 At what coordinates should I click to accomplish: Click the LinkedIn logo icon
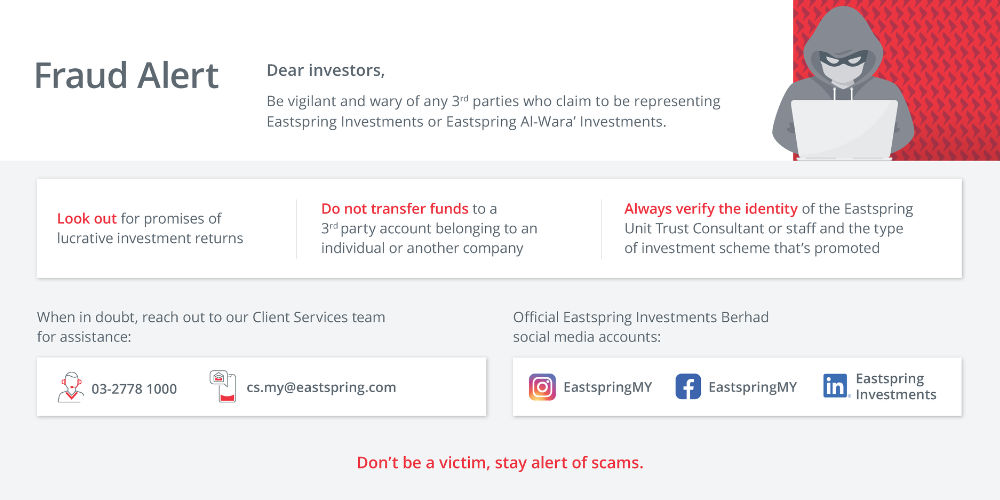[836, 386]
